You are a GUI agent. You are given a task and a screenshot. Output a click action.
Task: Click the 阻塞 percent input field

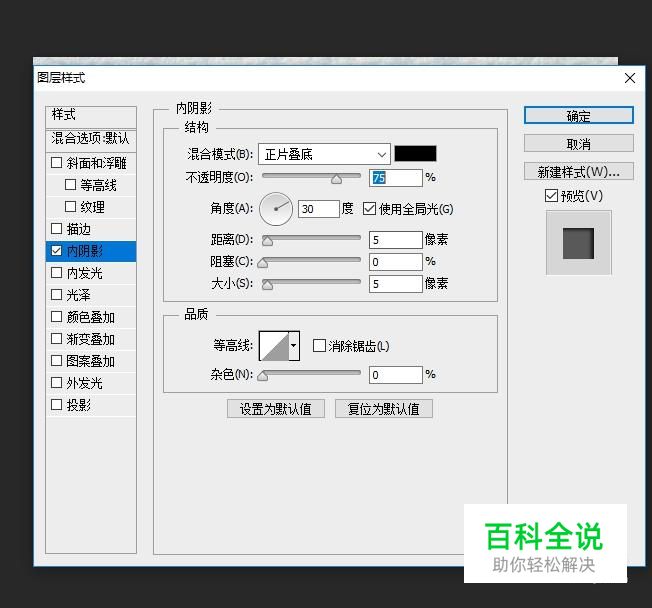coord(395,262)
